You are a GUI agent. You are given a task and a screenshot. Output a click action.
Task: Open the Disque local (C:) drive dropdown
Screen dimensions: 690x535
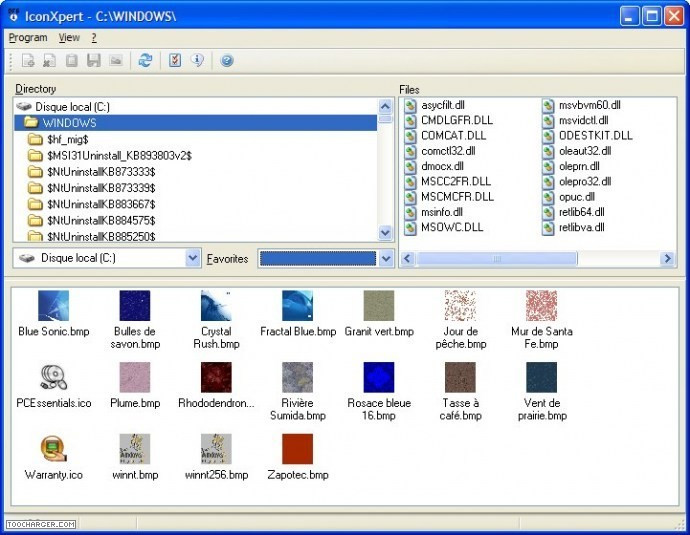193,258
